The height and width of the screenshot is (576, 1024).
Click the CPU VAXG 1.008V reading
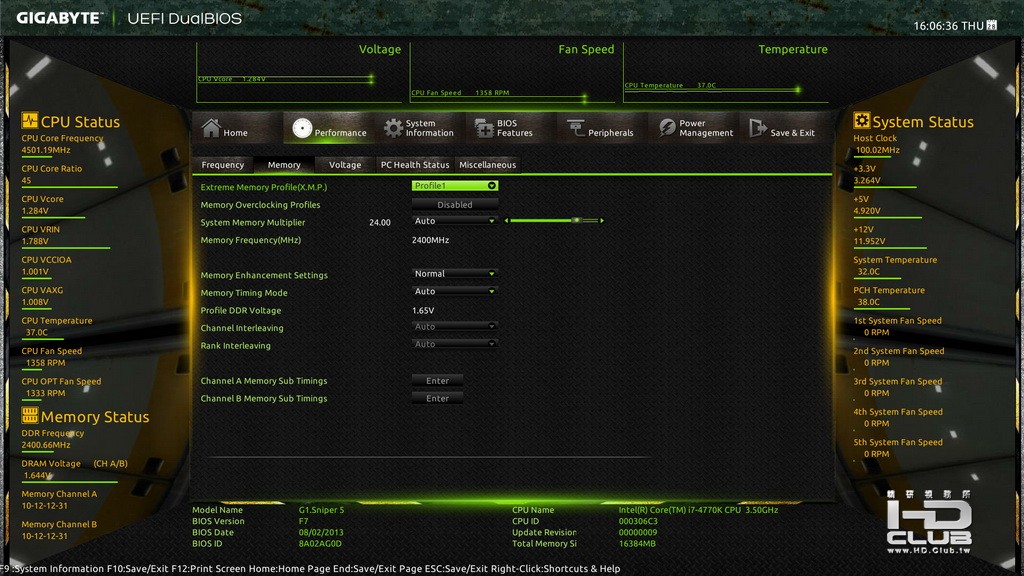pyautogui.click(x=35, y=302)
